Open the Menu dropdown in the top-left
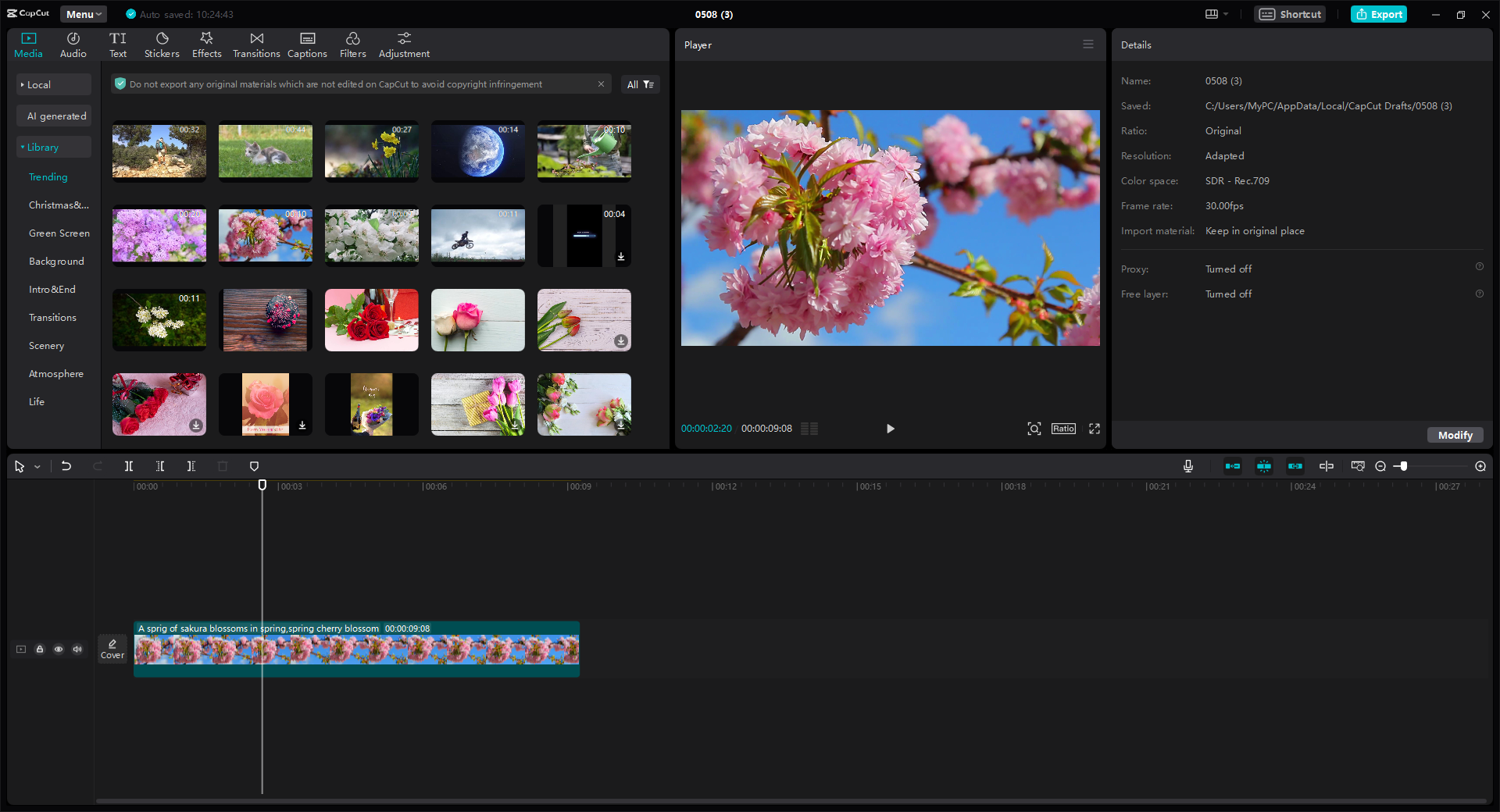This screenshot has height=812, width=1500. 83,13
